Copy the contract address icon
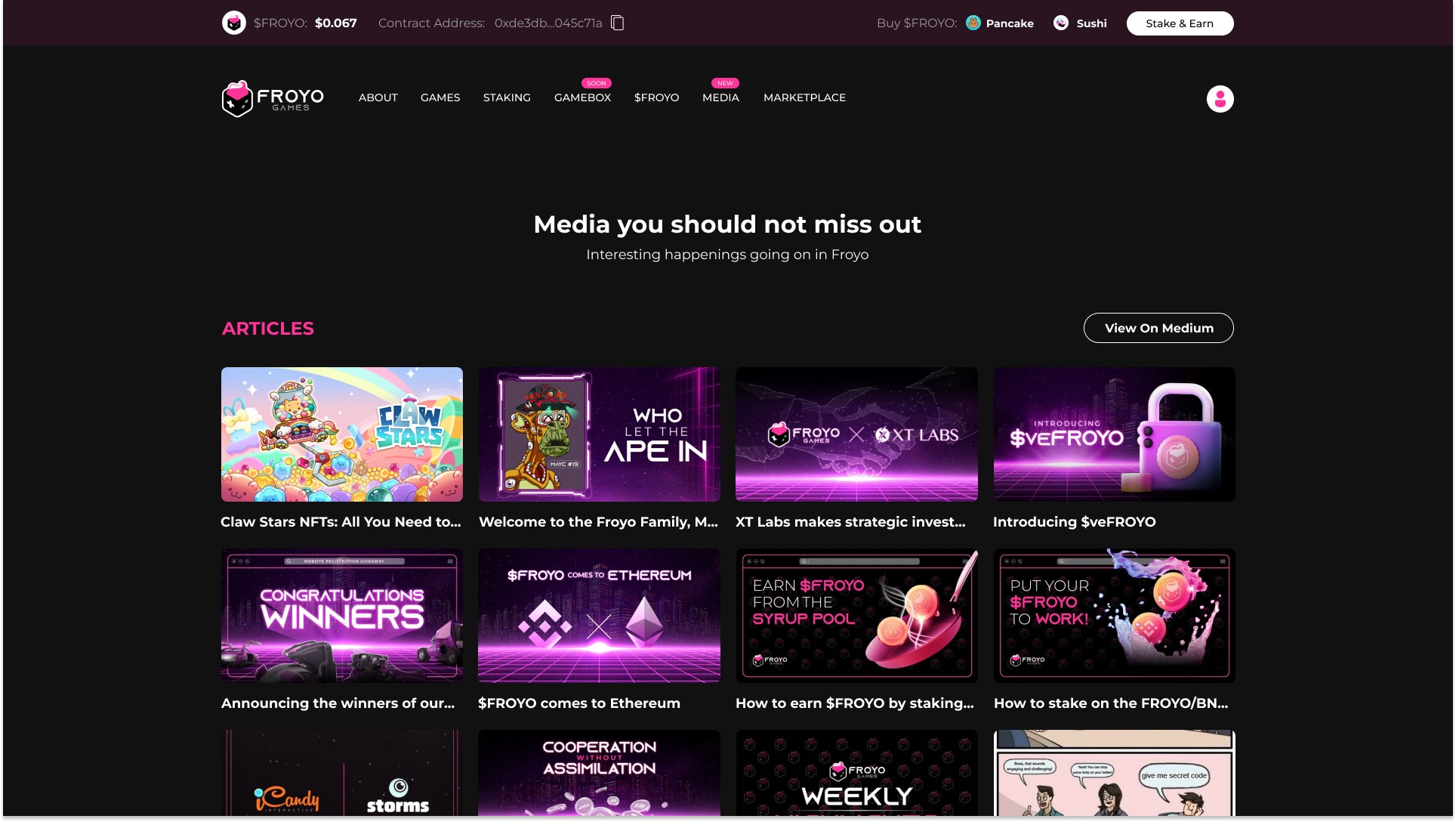This screenshot has width=1456, height=822. (x=617, y=23)
